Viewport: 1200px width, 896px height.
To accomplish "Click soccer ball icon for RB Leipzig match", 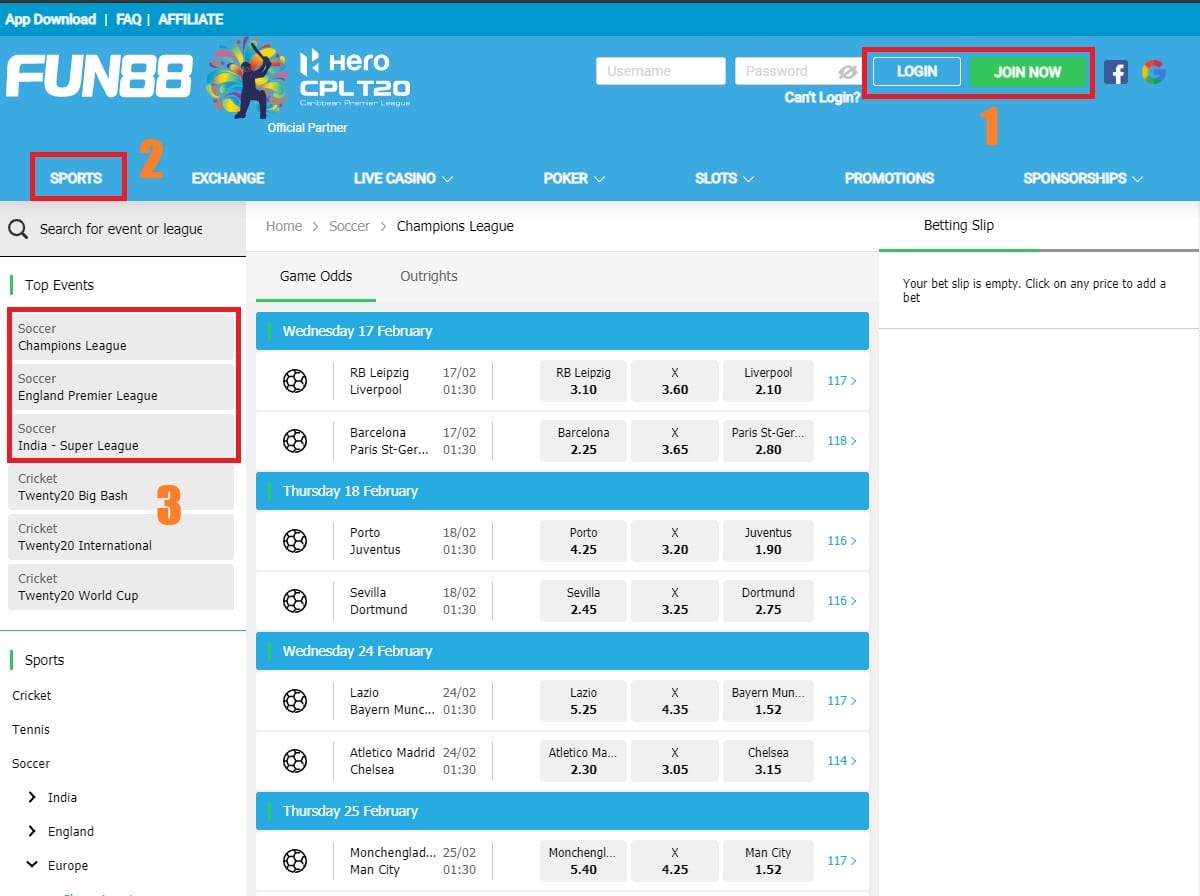I will point(295,381).
